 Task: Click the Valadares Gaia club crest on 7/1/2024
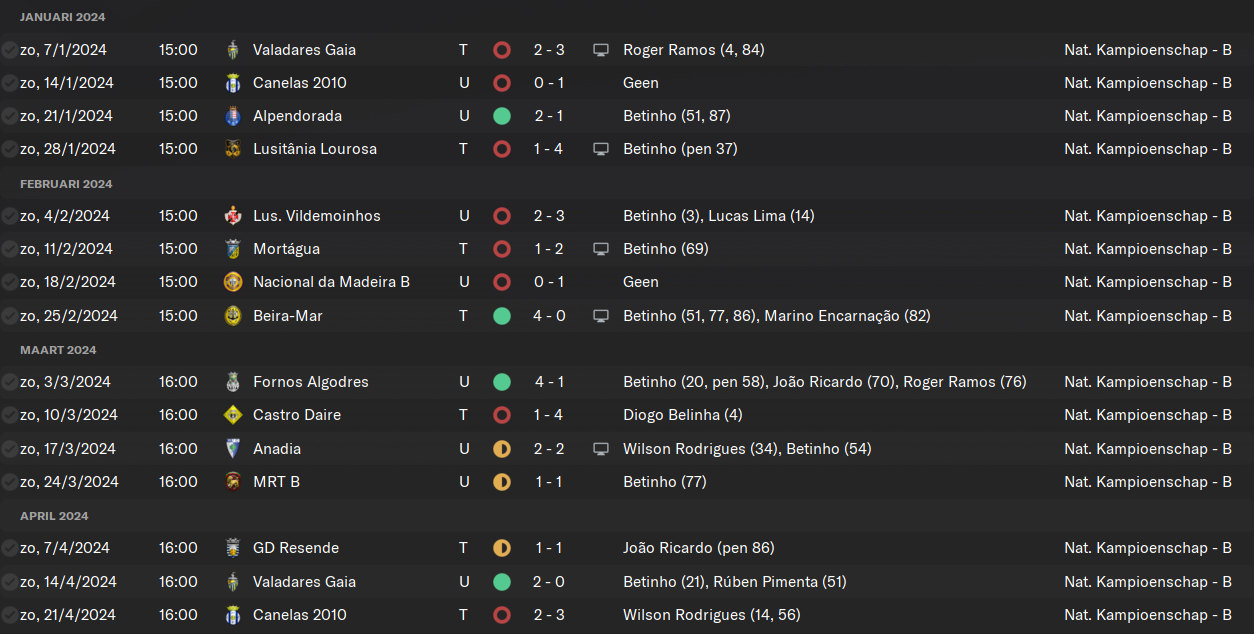[233, 50]
